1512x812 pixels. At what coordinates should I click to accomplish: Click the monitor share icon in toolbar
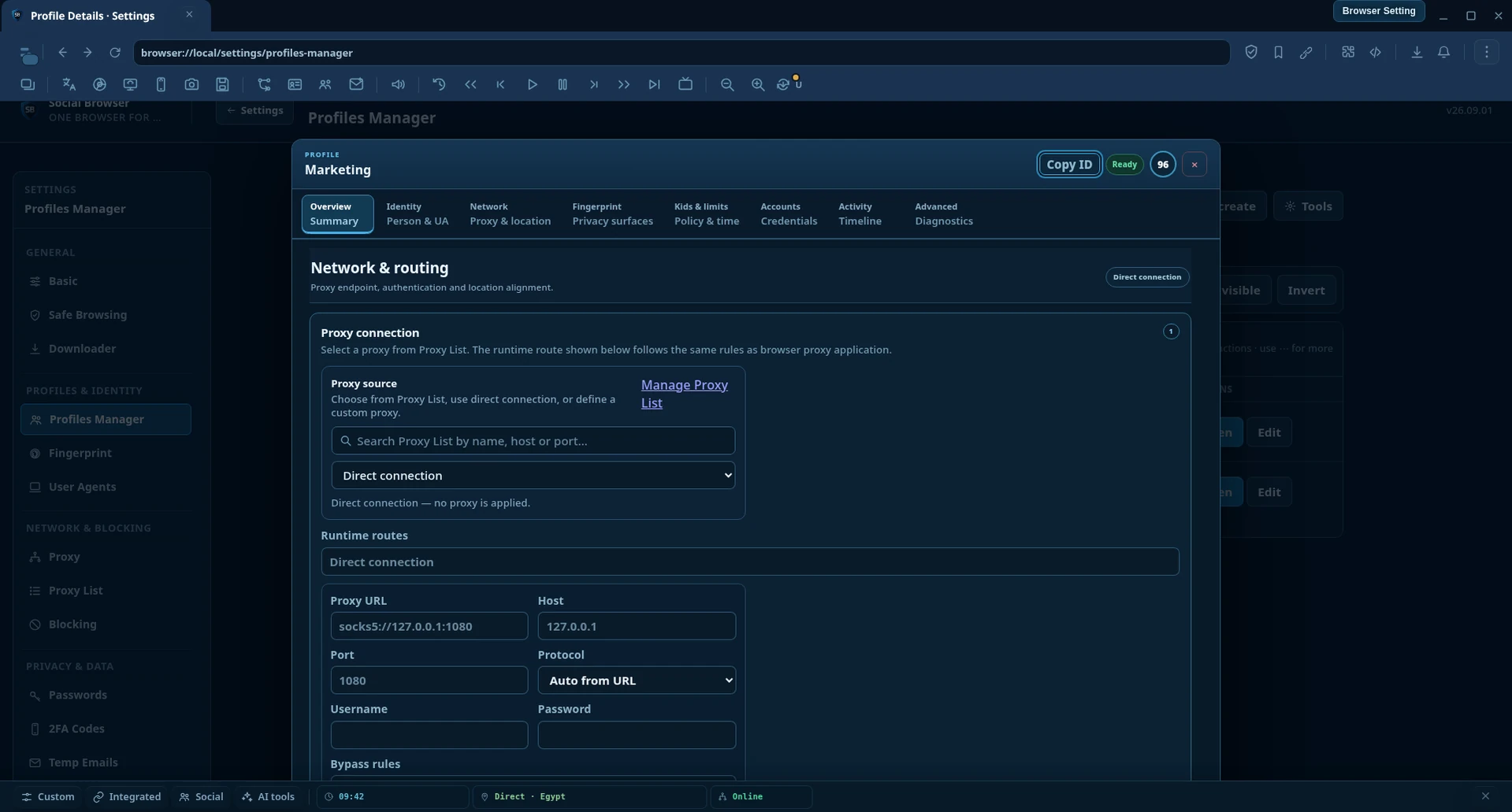point(130,84)
